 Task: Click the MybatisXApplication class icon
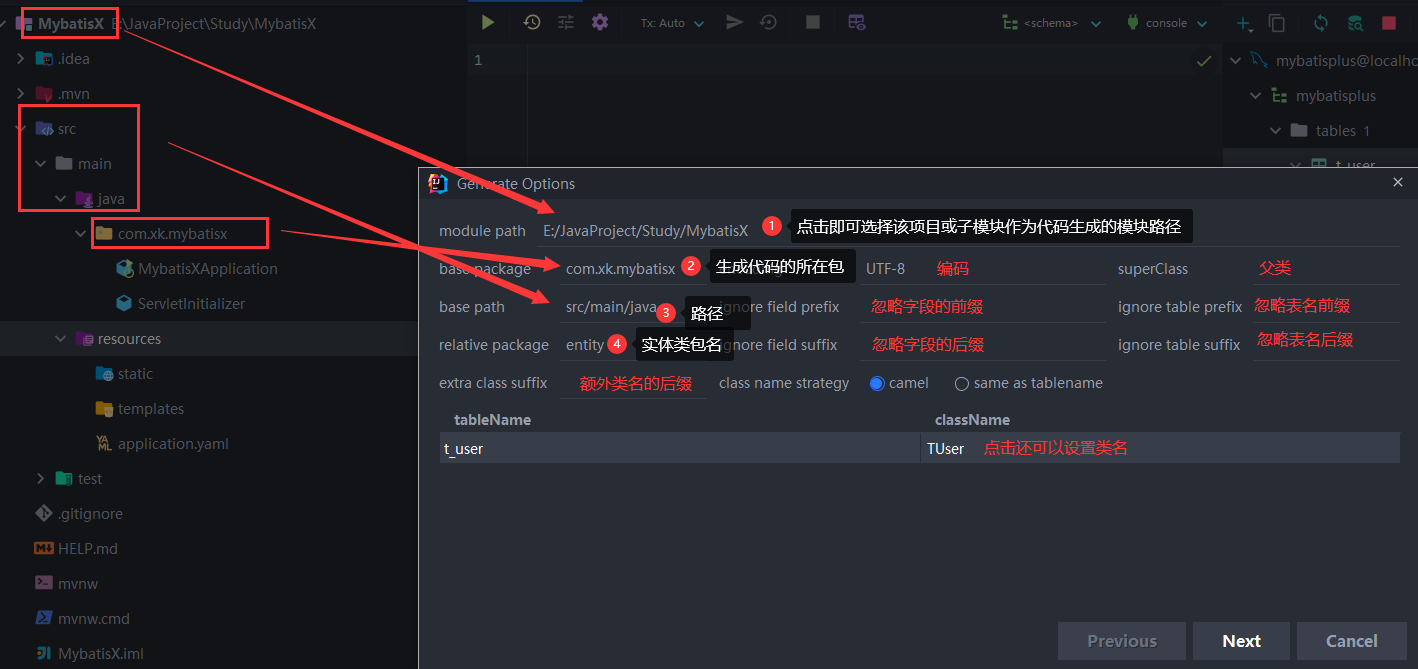[125, 268]
